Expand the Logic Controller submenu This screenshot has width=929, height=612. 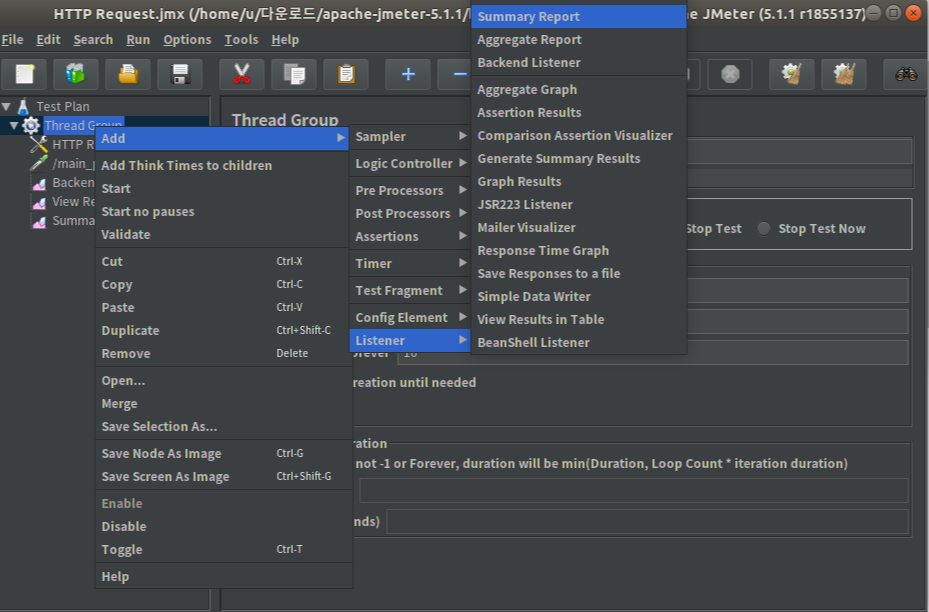pos(409,164)
